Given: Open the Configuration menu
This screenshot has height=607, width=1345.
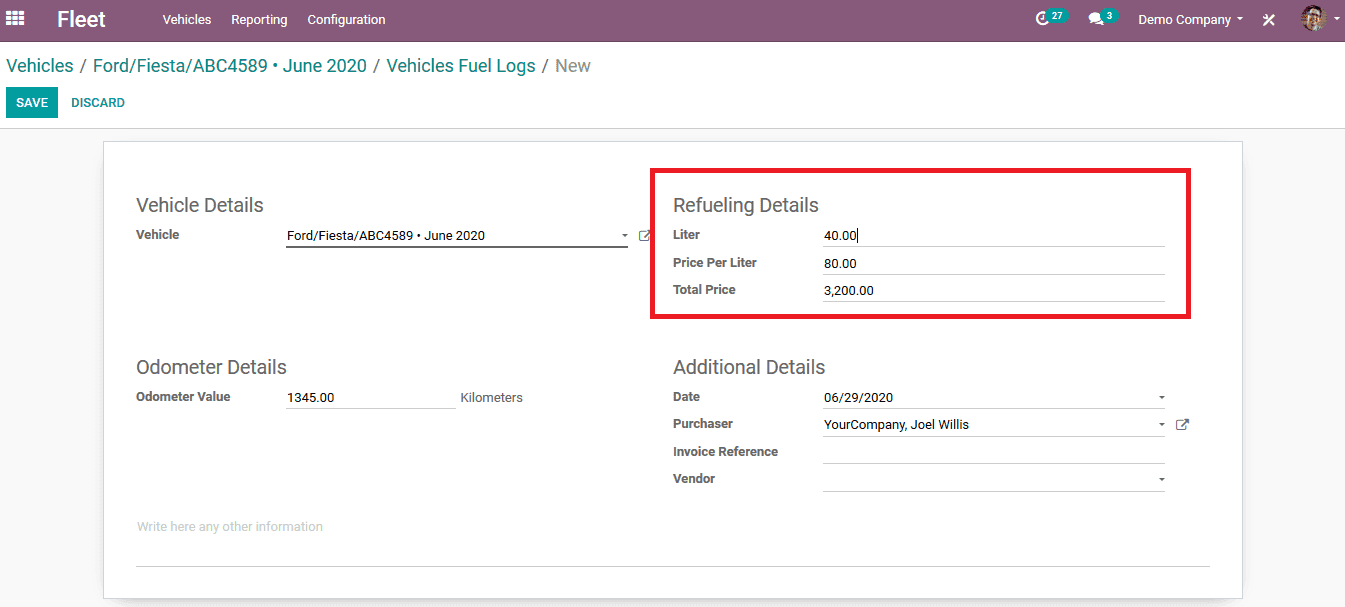Looking at the screenshot, I should (346, 19).
